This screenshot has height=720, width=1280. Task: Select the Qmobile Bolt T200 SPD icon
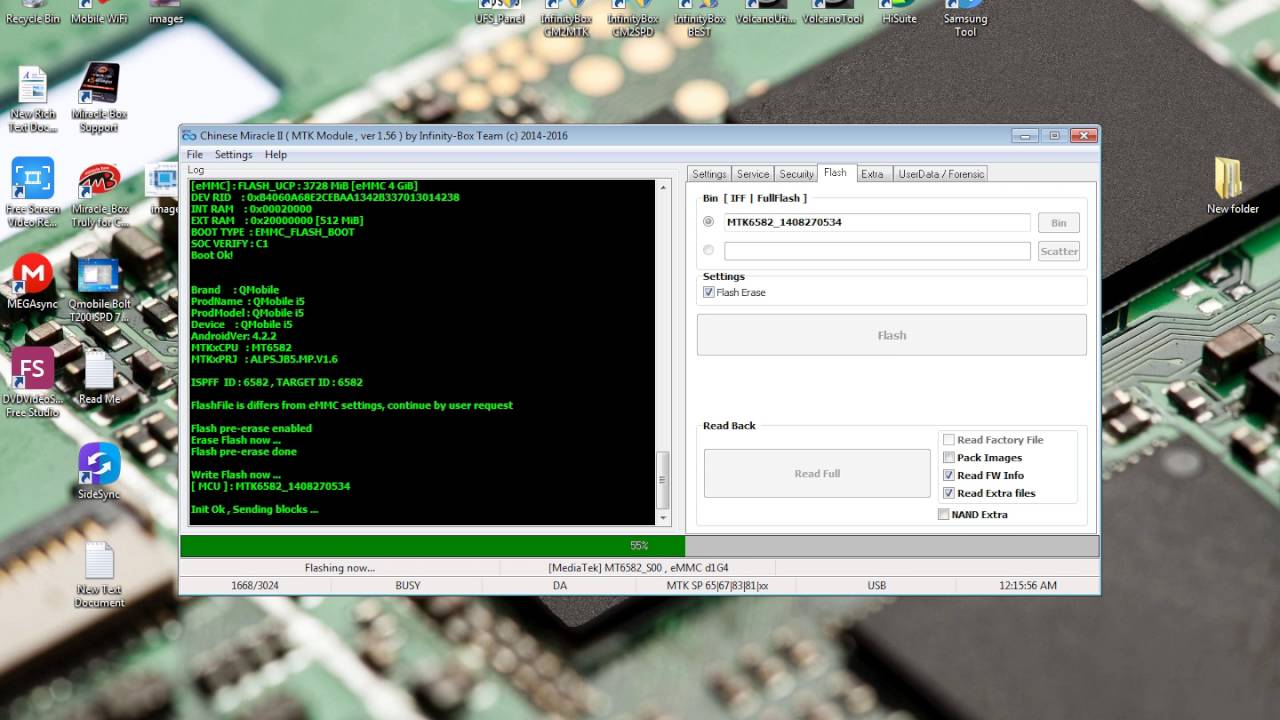click(x=99, y=288)
